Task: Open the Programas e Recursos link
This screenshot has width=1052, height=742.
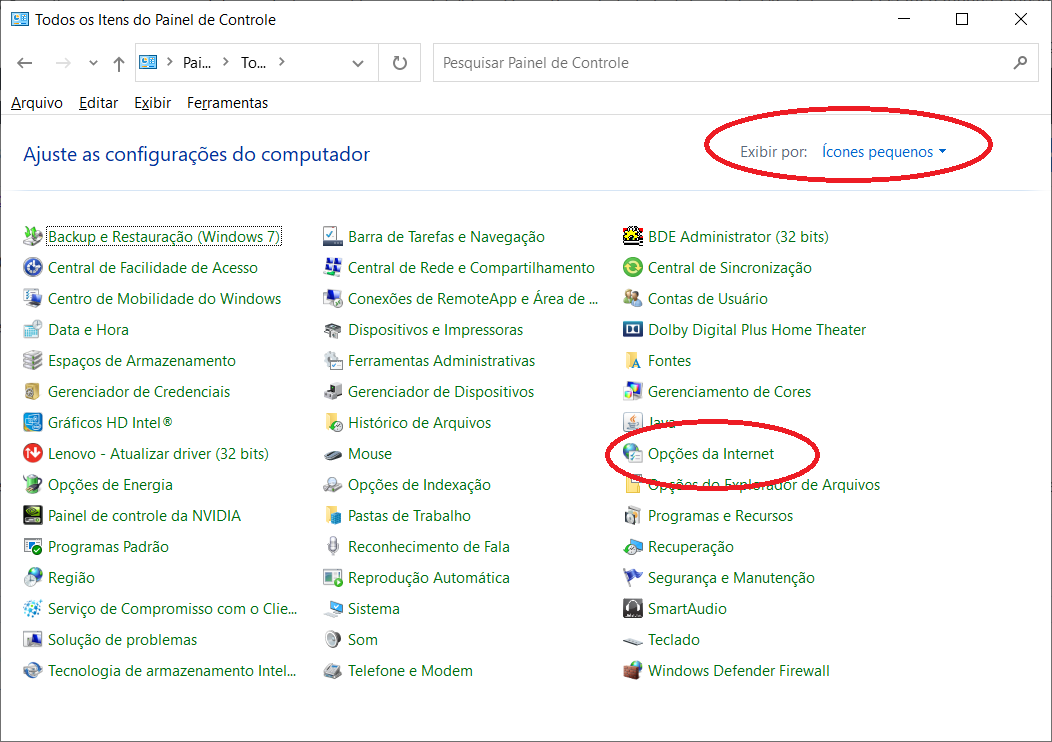Action: point(720,515)
